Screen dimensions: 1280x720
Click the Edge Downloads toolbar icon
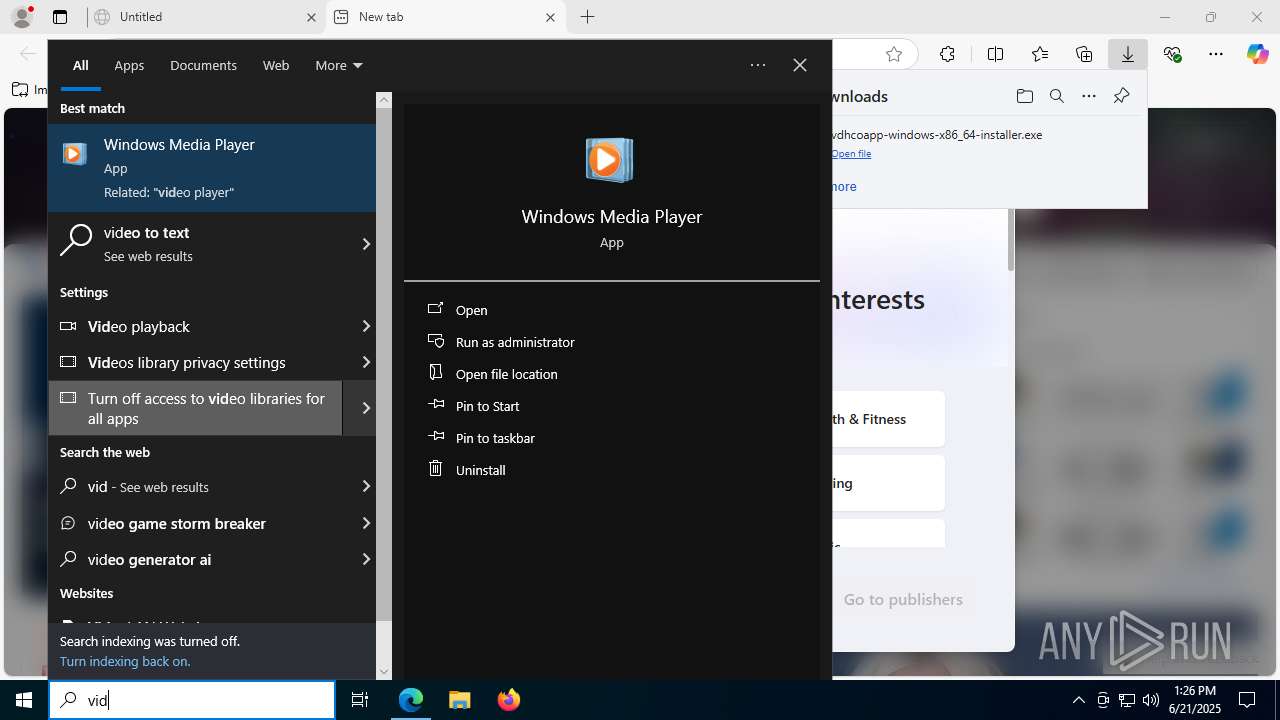click(1128, 54)
